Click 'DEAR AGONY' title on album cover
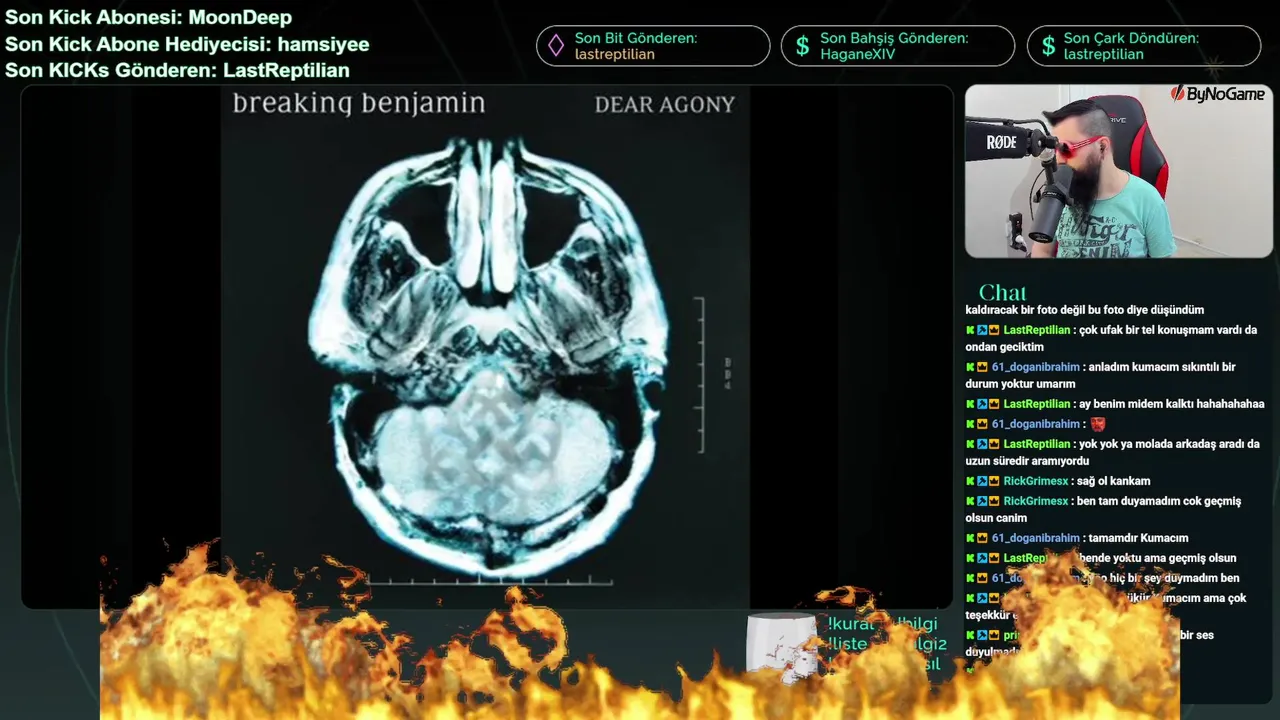This screenshot has height=720, width=1280. 665,104
